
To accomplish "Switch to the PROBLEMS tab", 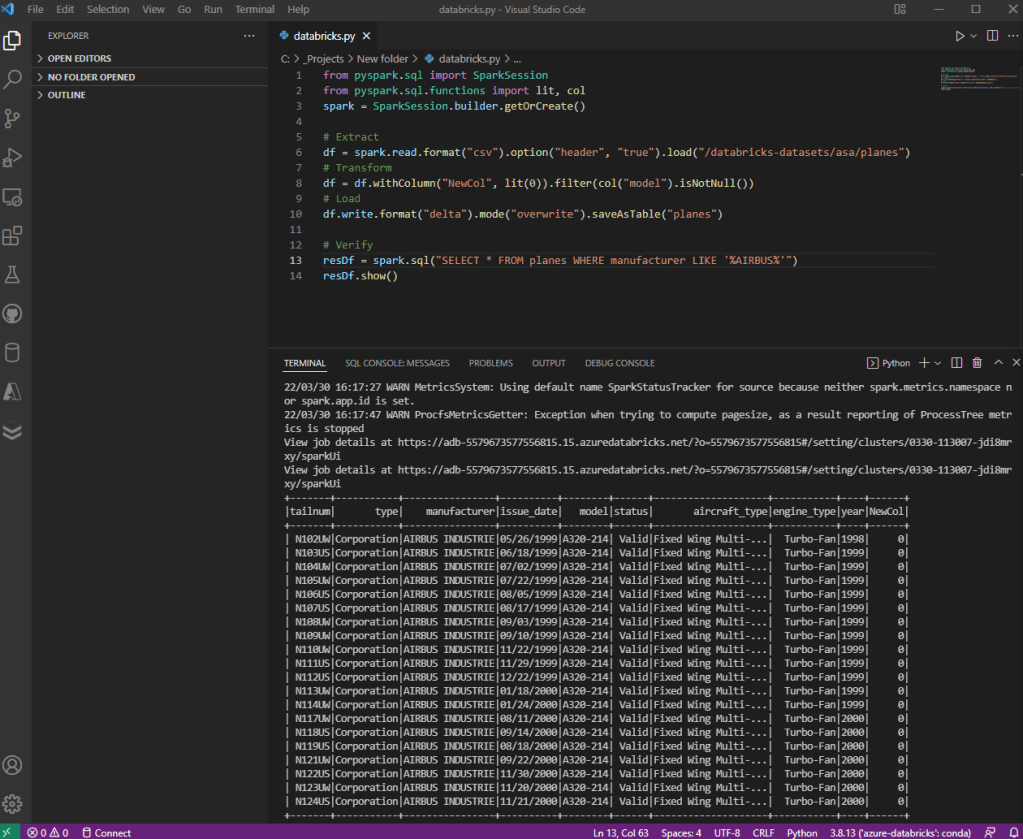I will coord(490,363).
